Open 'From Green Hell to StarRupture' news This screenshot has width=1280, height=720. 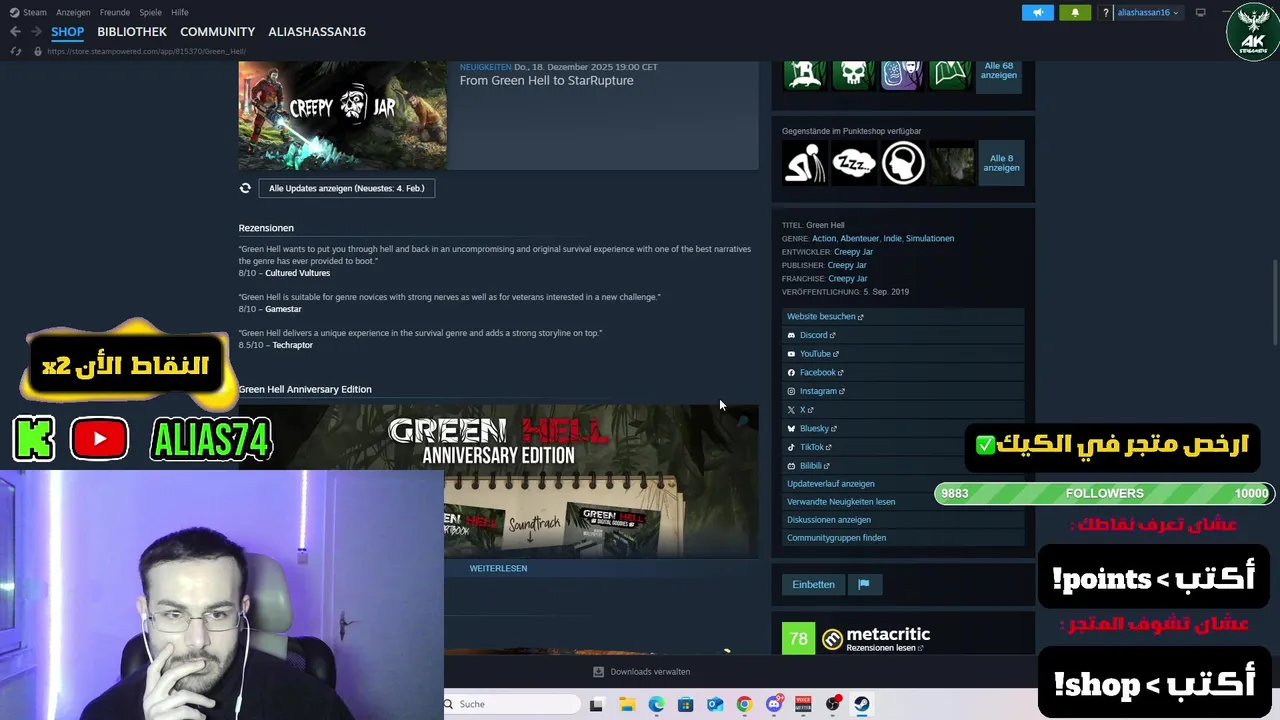click(x=546, y=80)
